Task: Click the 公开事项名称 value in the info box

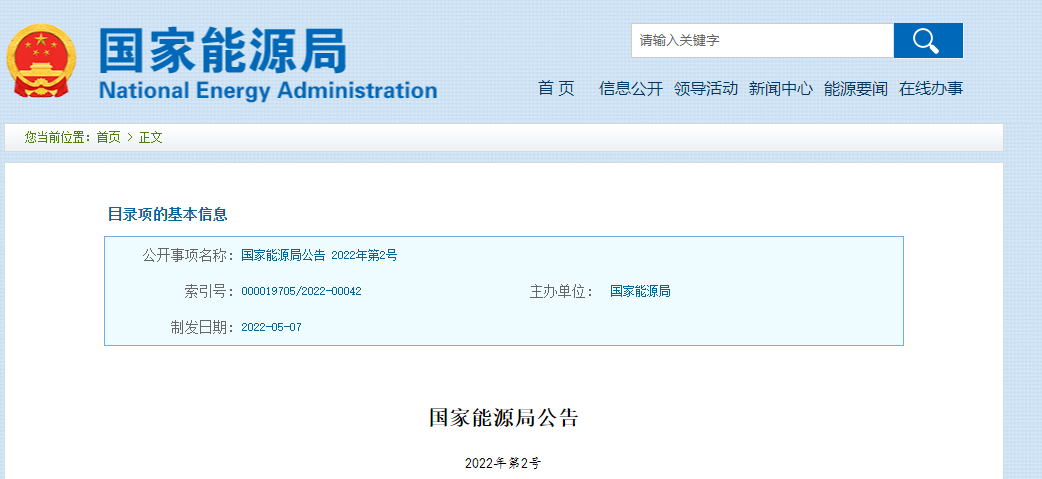Action: click(x=319, y=255)
